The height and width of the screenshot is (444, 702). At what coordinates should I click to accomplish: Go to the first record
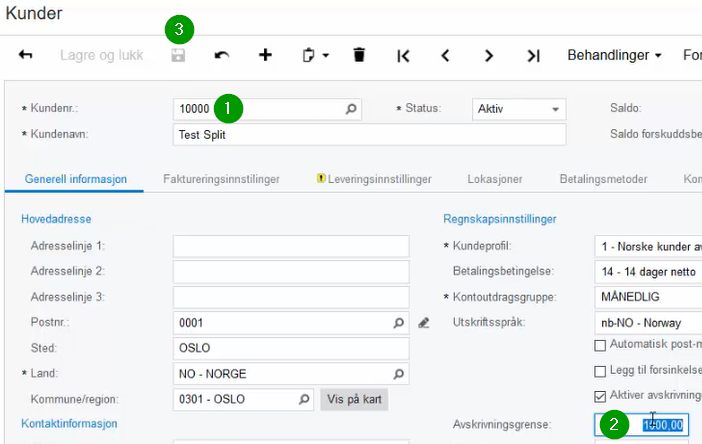click(x=403, y=56)
